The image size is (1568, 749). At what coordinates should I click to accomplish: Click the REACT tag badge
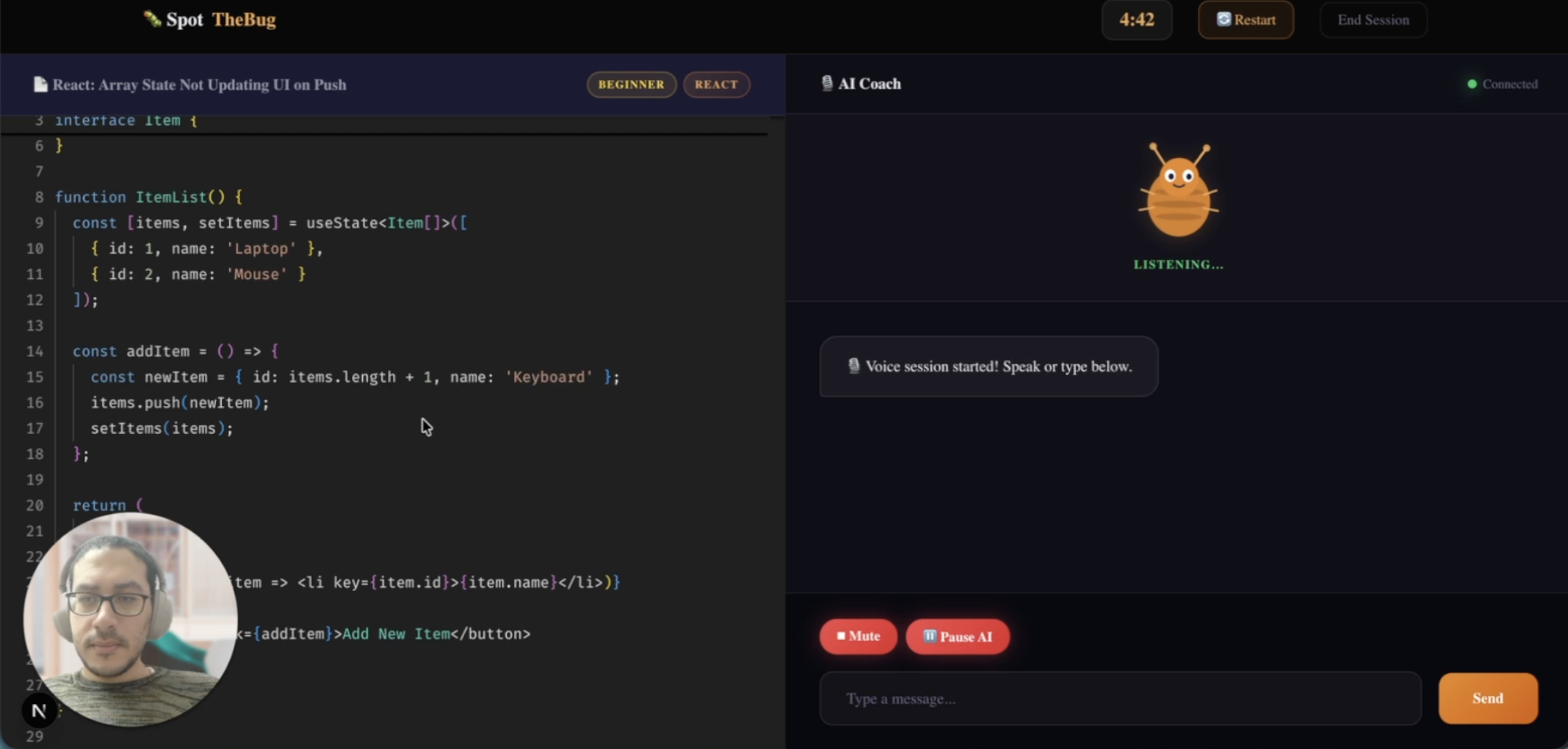pos(716,84)
